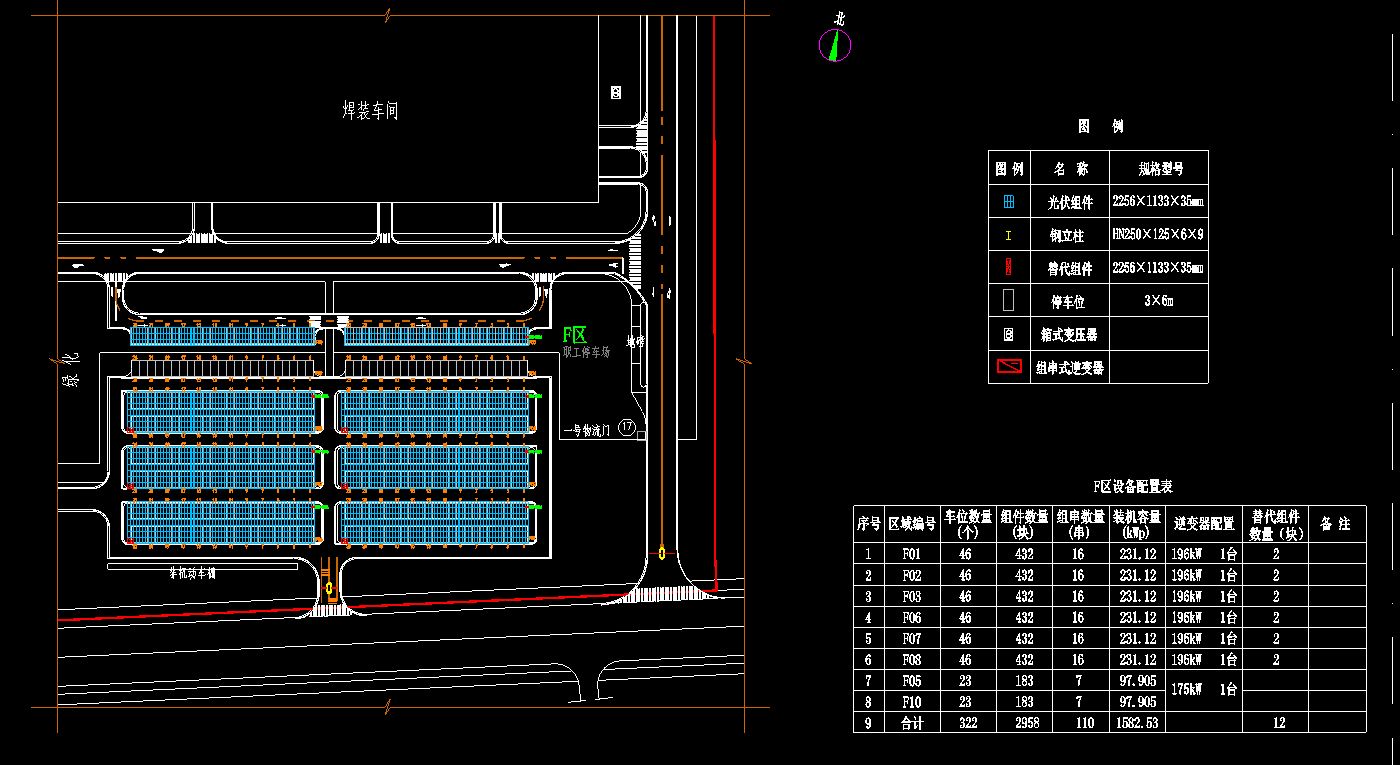Viewport: 1400px width, 765px height.
Task: Click the HN250×125×6×9 specification
Action: [1158, 235]
